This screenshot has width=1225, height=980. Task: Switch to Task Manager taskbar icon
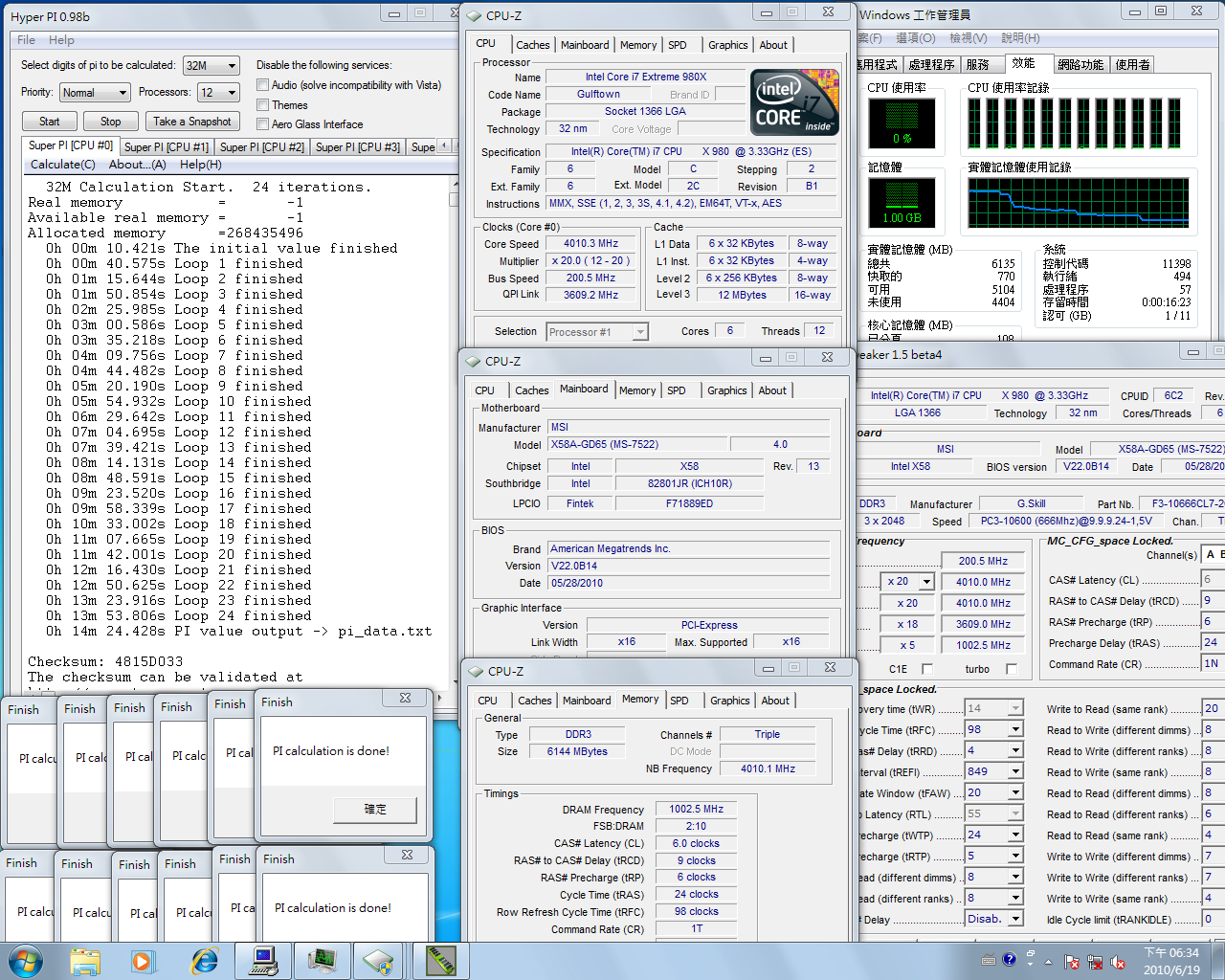click(323, 961)
